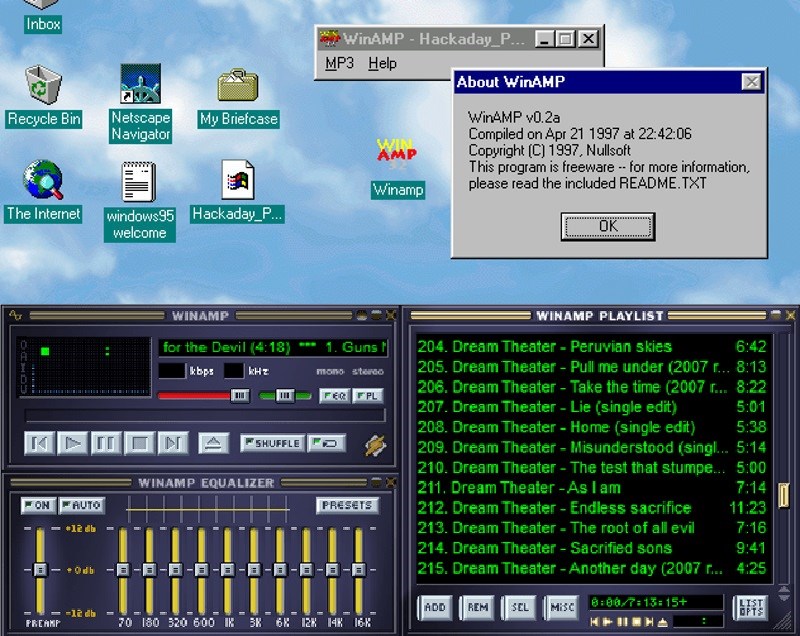Close the About WinAMP dialog
This screenshot has width=800, height=636.
tap(752, 82)
